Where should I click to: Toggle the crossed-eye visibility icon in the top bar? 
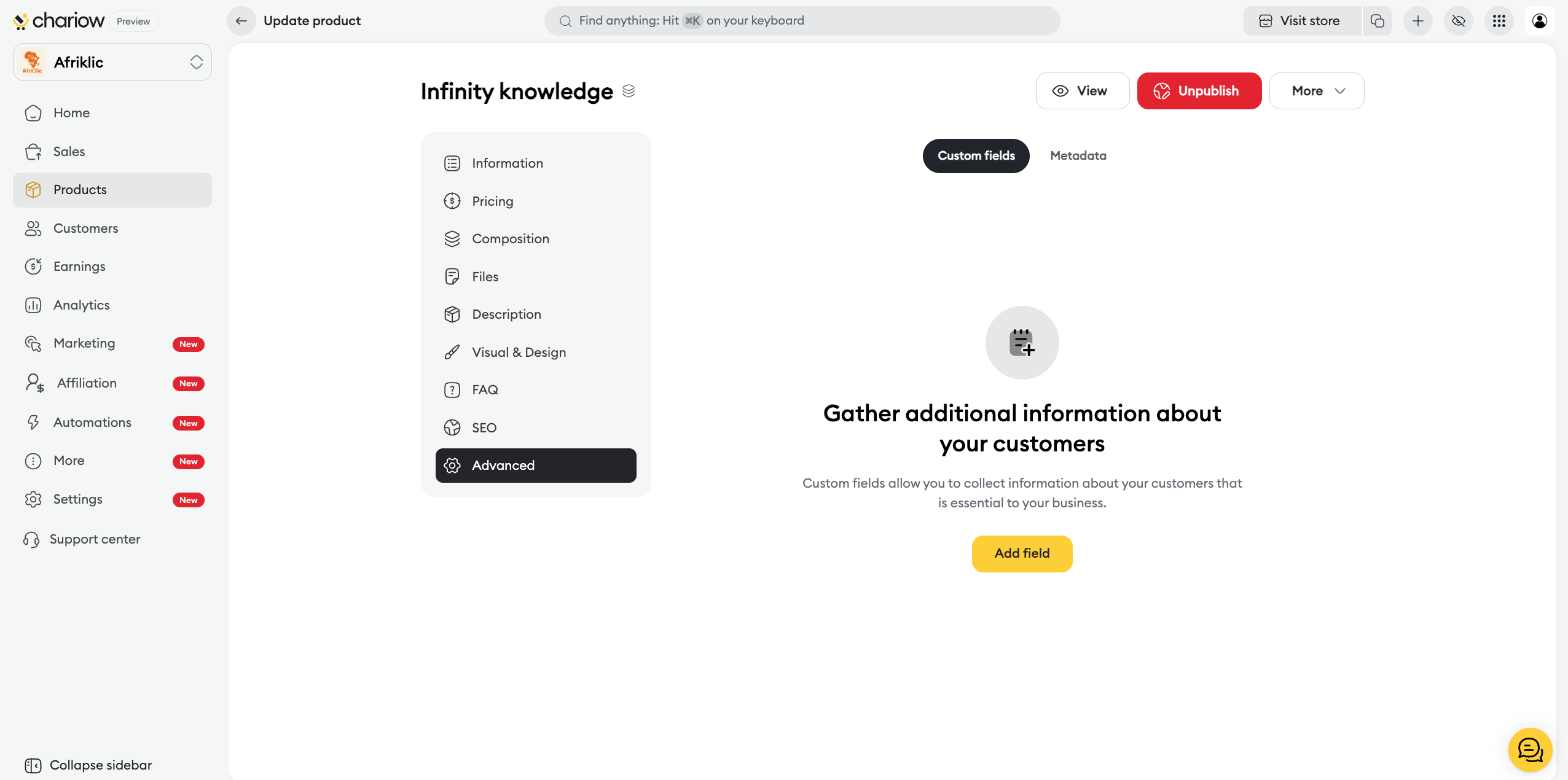(1458, 21)
